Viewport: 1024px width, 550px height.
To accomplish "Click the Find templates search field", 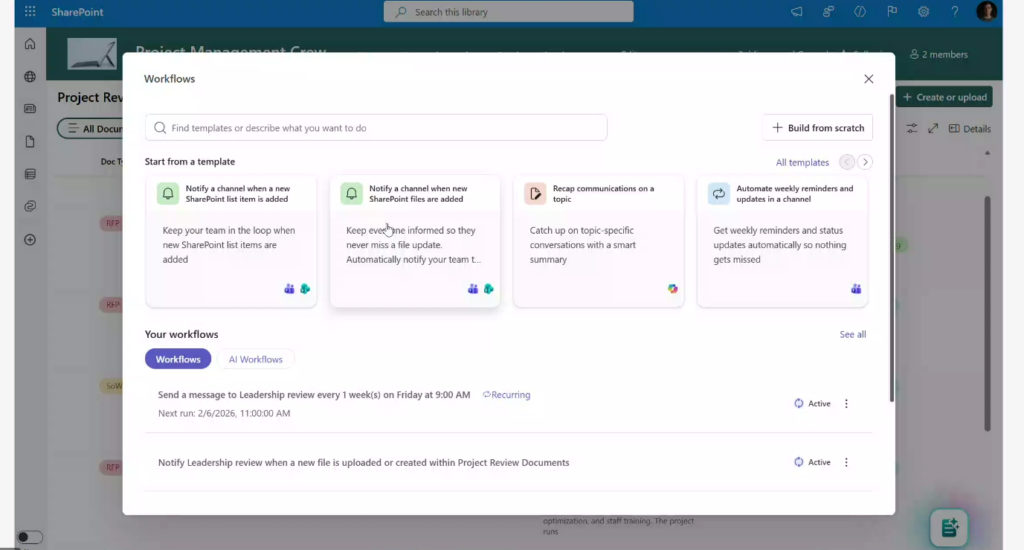I will click(x=376, y=128).
